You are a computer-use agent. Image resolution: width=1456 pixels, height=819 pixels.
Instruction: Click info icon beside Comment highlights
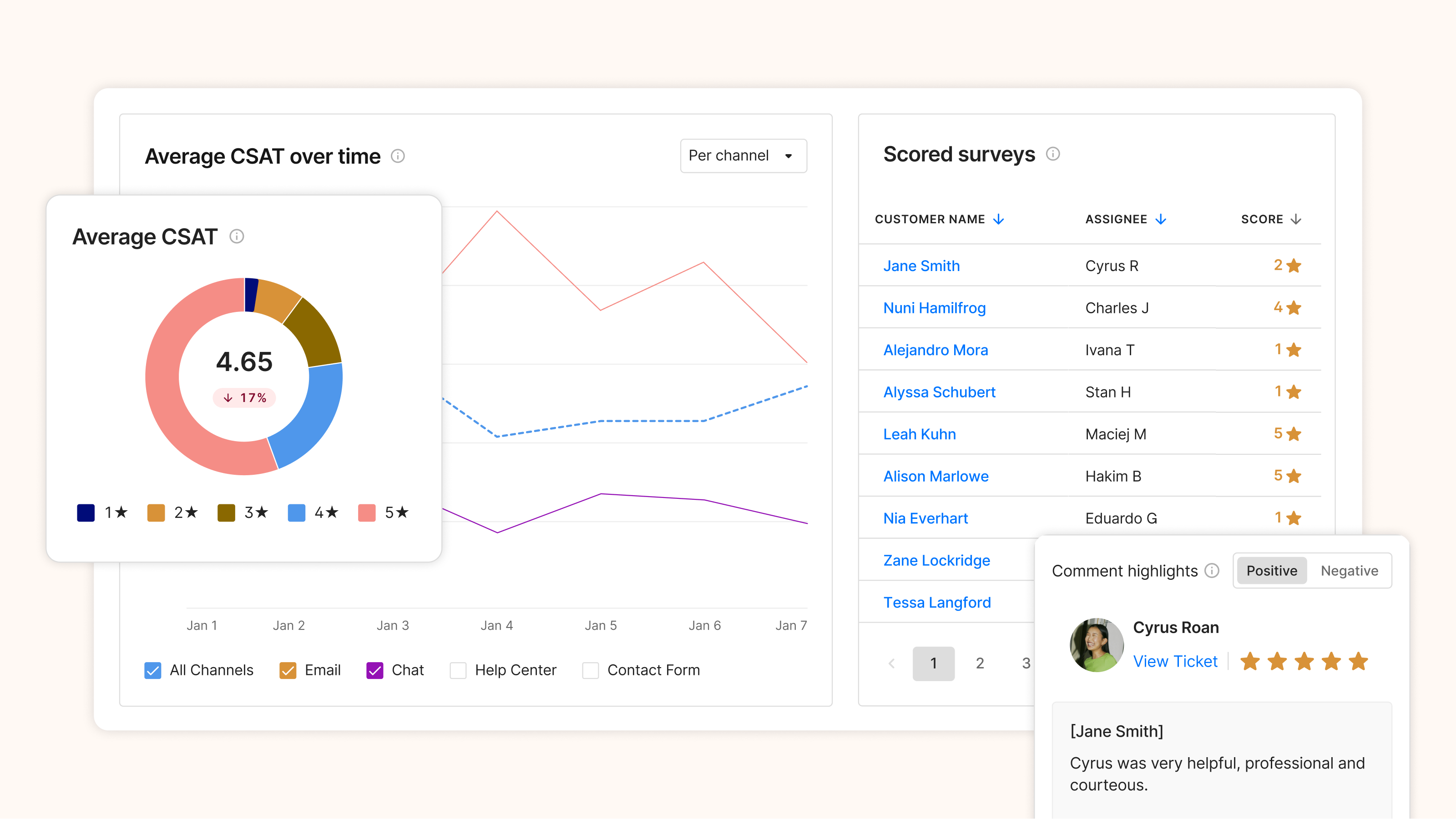pos(1211,570)
